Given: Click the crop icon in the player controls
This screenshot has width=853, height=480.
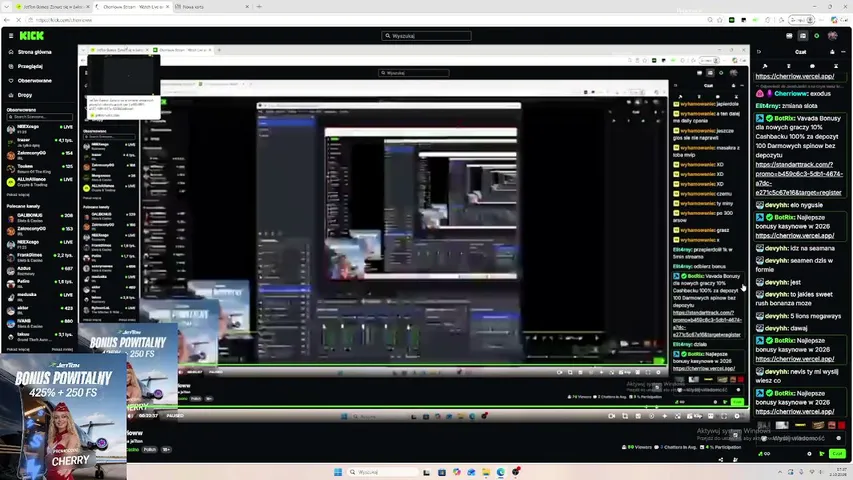Looking at the screenshot, I should pos(625,416).
